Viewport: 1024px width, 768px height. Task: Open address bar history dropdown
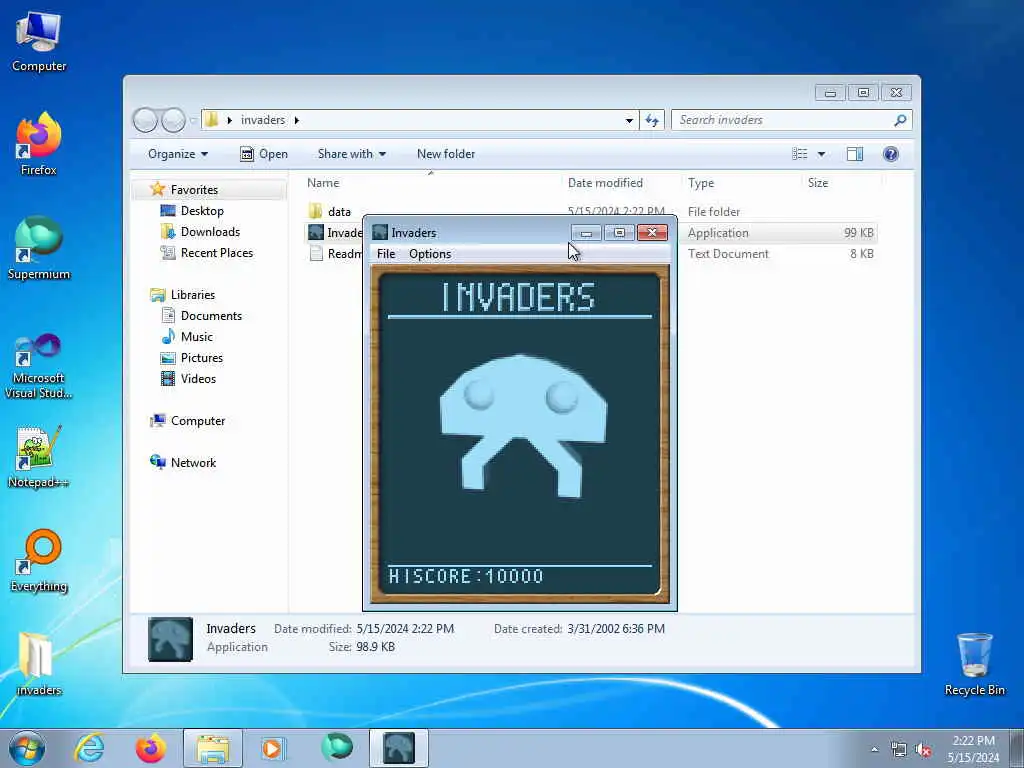[x=629, y=120]
